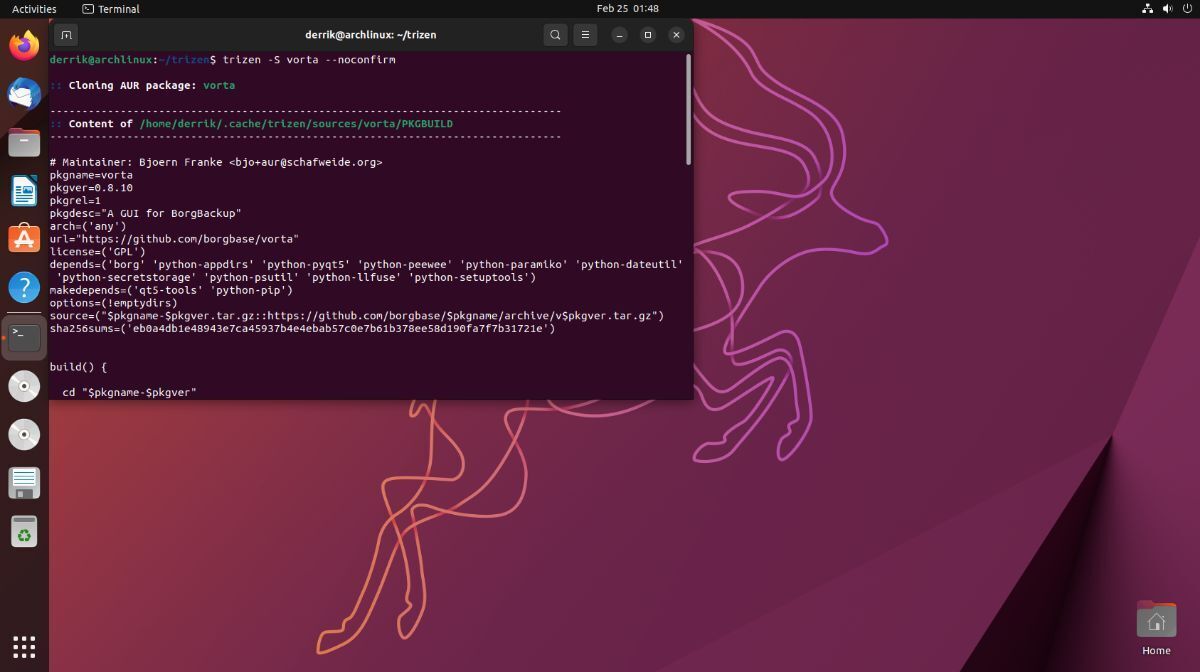Screen dimensions: 1200x672
Task: Open the Files manager dock icon
Action: [x=24, y=142]
